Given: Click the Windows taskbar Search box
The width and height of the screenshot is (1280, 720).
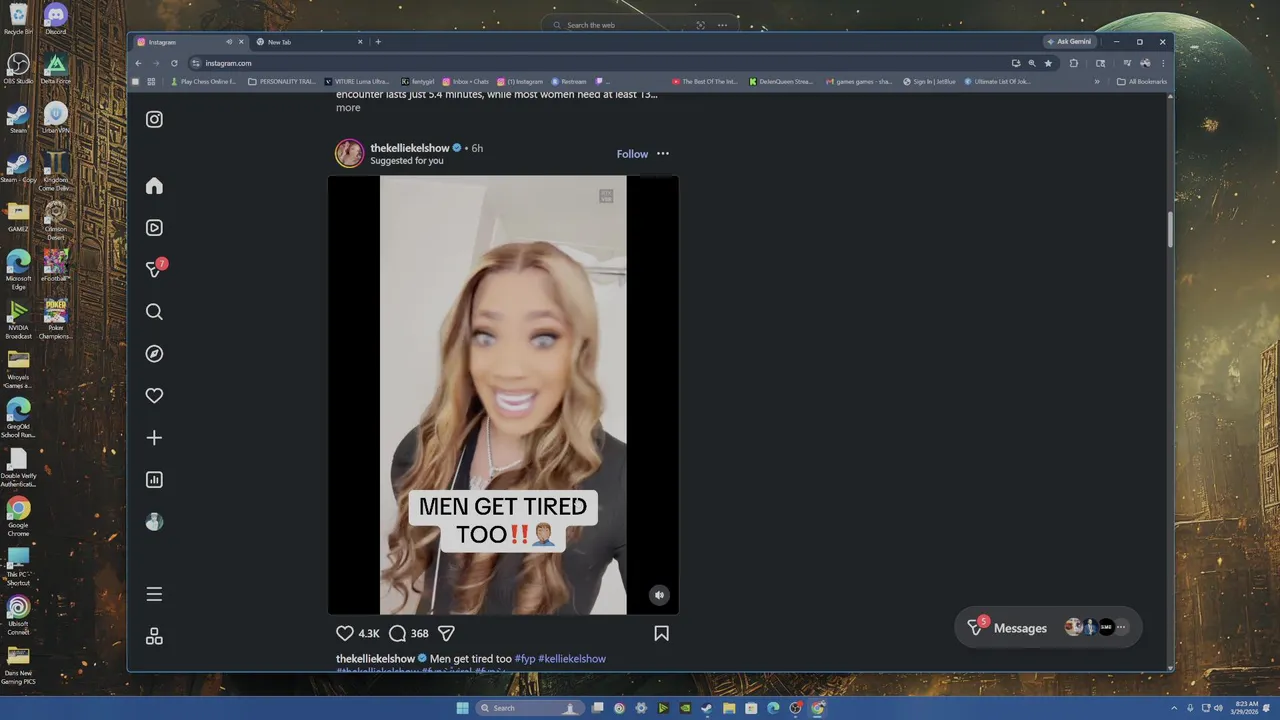Looking at the screenshot, I should [530, 708].
